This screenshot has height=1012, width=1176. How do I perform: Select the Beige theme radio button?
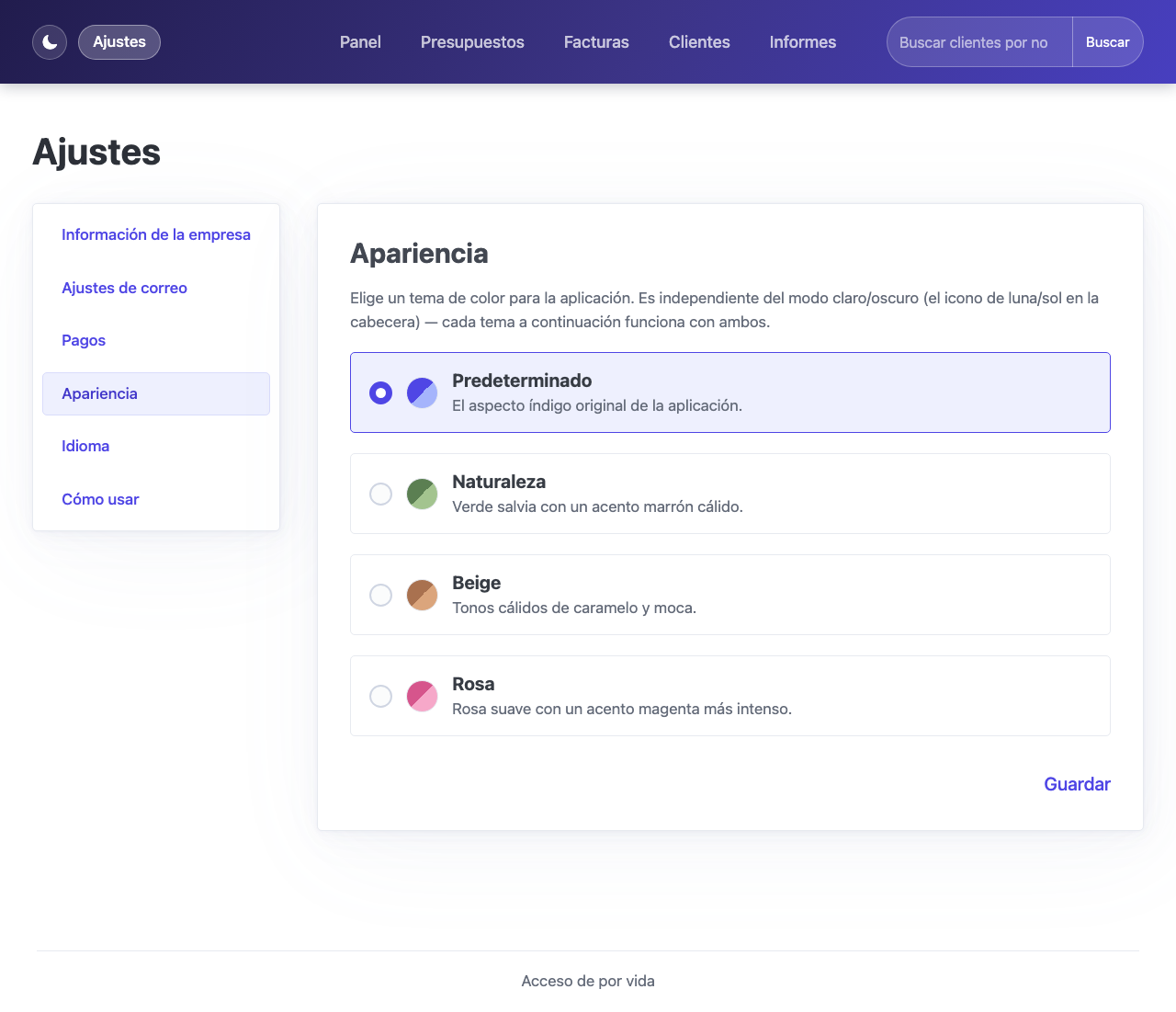click(380, 595)
